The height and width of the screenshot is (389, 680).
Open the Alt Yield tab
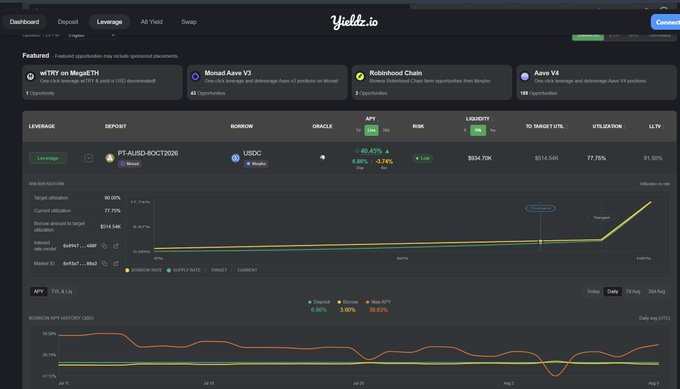[x=151, y=22]
